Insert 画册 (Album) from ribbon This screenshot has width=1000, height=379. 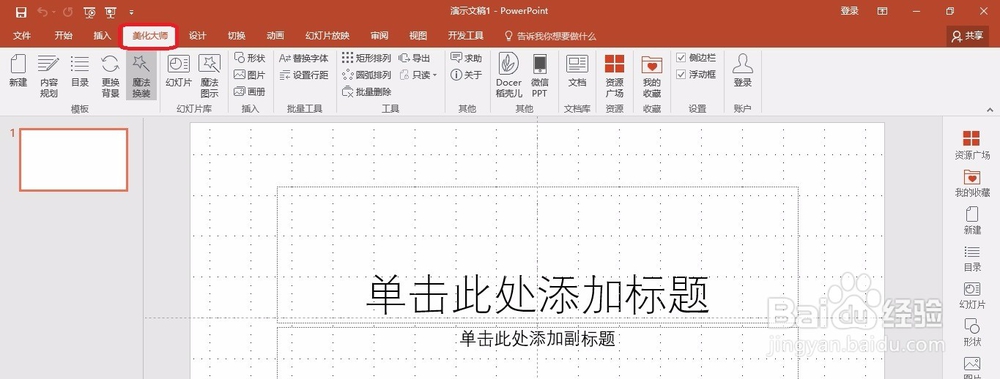(249, 91)
